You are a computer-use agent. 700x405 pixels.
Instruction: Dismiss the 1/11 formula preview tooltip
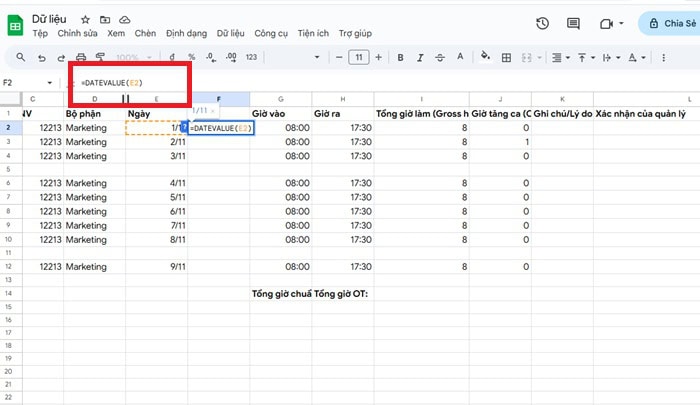(x=212, y=111)
